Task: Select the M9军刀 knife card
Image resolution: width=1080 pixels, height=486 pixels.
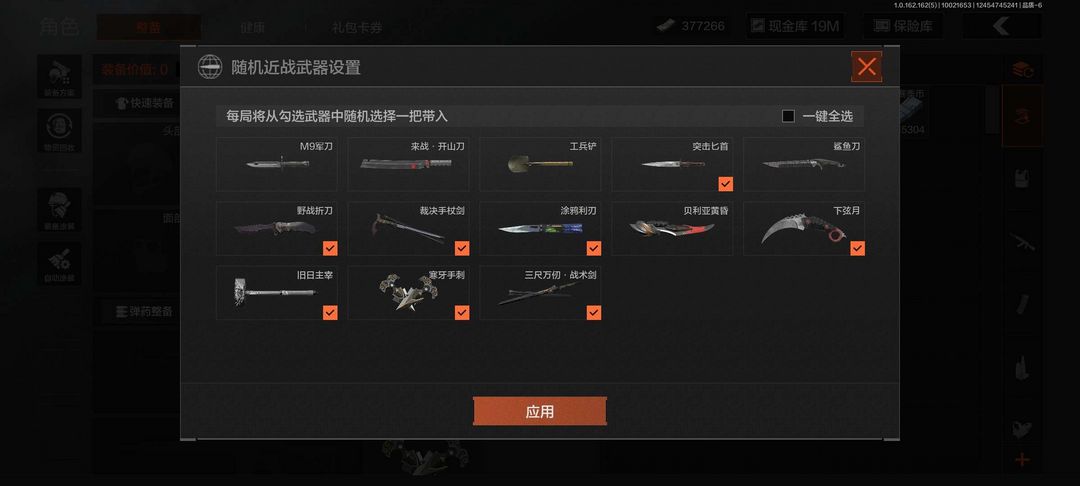Action: point(277,165)
